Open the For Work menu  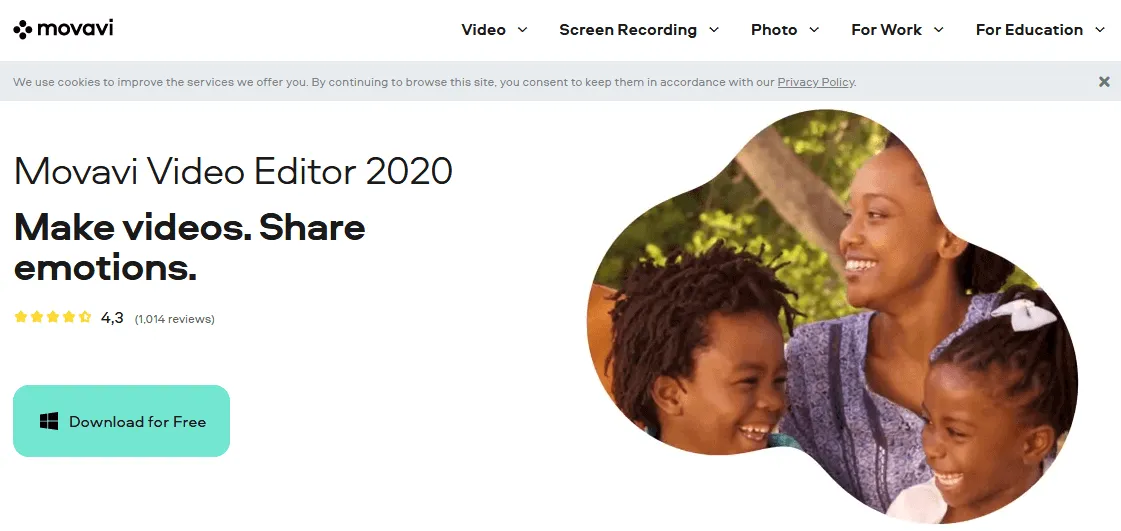887,30
